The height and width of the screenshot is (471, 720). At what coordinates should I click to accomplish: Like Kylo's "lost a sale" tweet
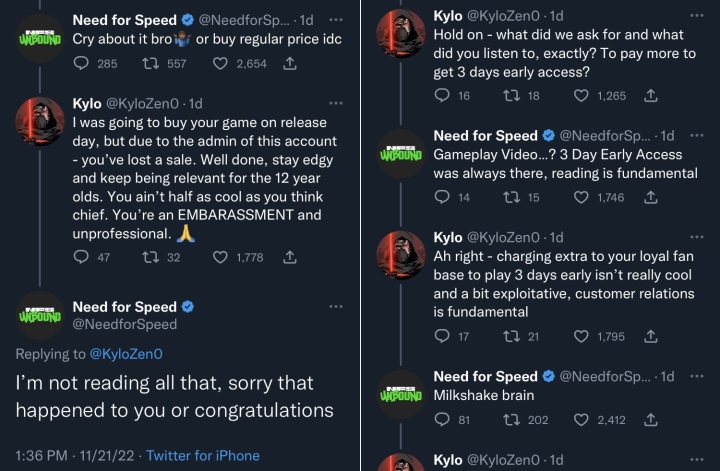[x=222, y=257]
